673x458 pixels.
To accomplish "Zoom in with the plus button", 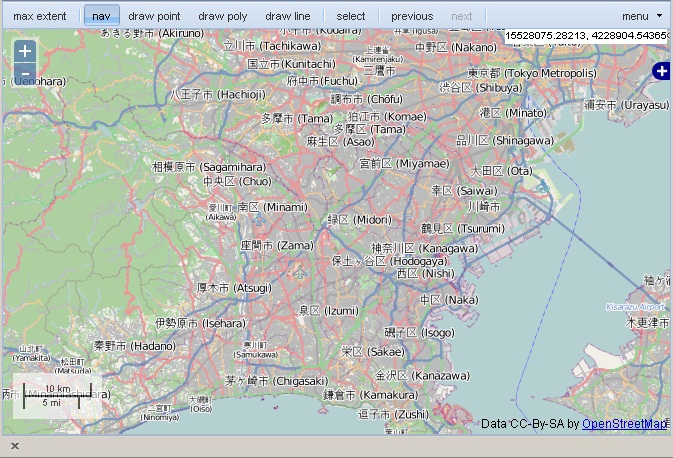I will click(x=25, y=52).
